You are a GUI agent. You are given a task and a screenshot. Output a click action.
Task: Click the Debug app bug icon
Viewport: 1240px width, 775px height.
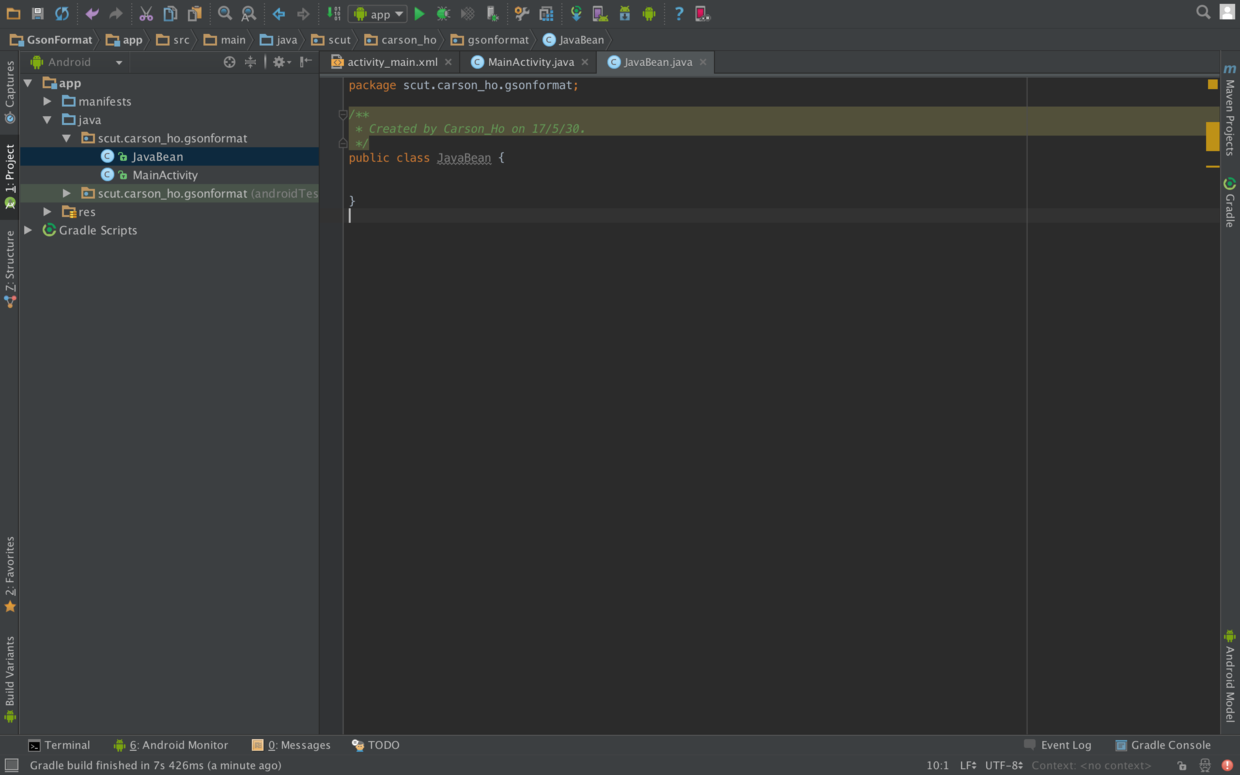[443, 14]
